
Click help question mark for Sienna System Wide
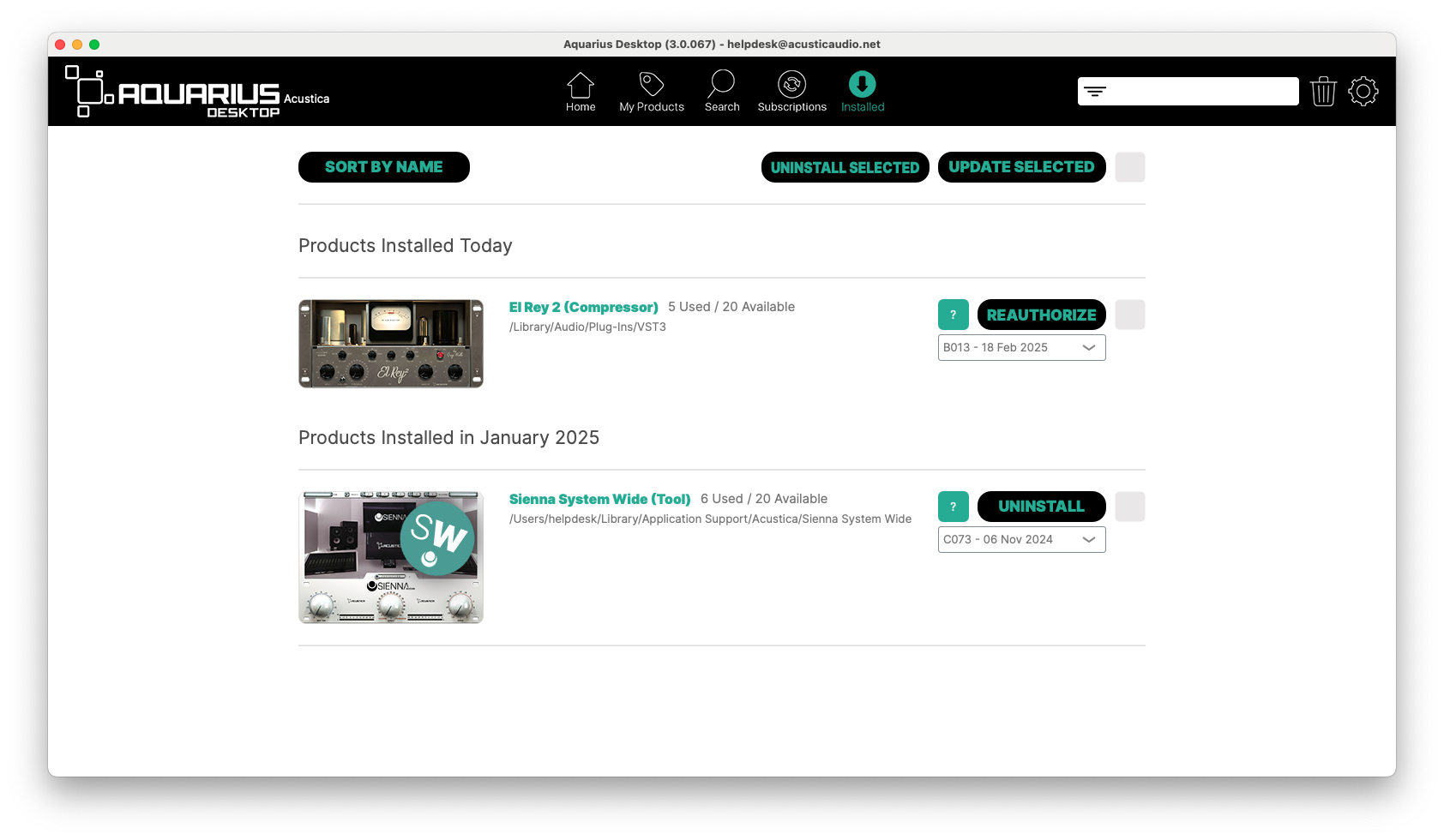coord(953,507)
